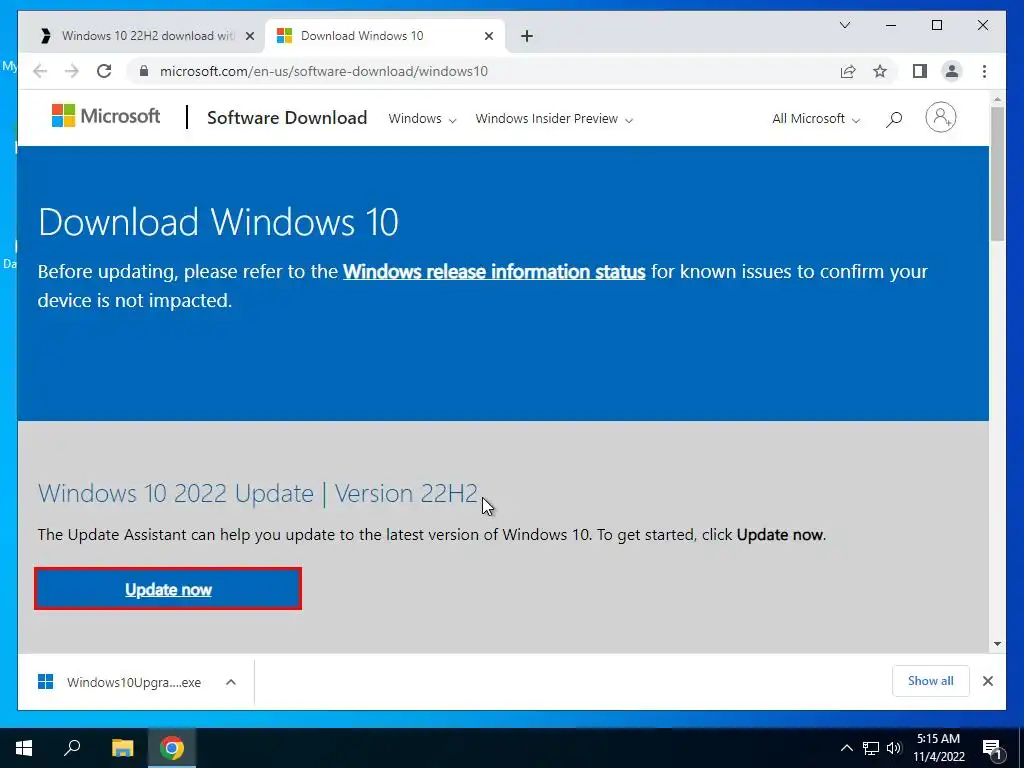Open a new tab with the plus button
This screenshot has width=1024, height=768.
pyautogui.click(x=527, y=36)
